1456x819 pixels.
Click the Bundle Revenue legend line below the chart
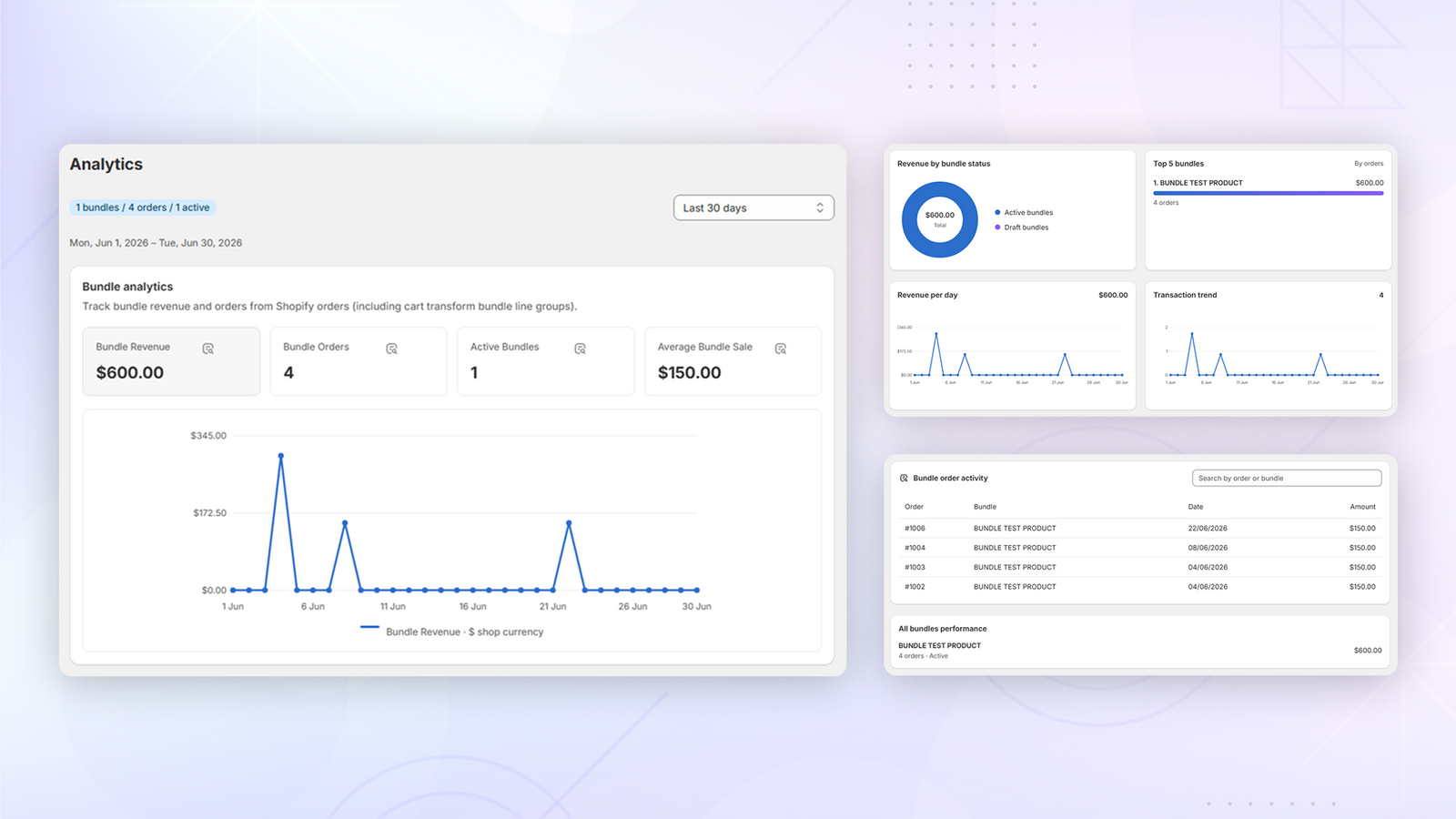369,627
